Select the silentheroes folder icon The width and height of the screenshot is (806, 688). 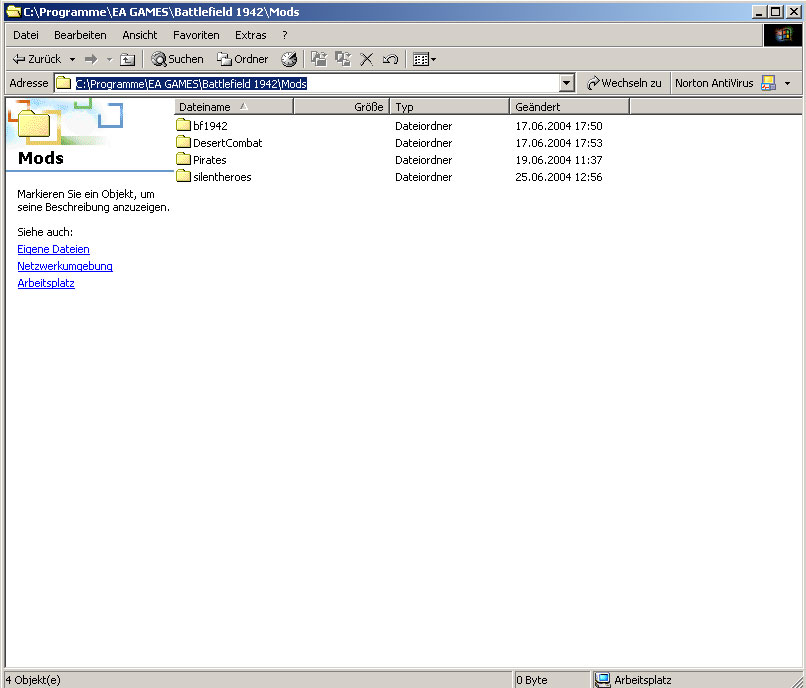(184, 176)
